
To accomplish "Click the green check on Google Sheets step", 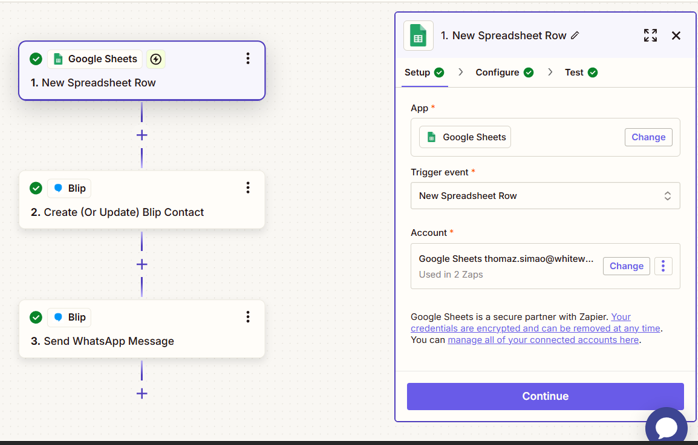I will coord(36,59).
